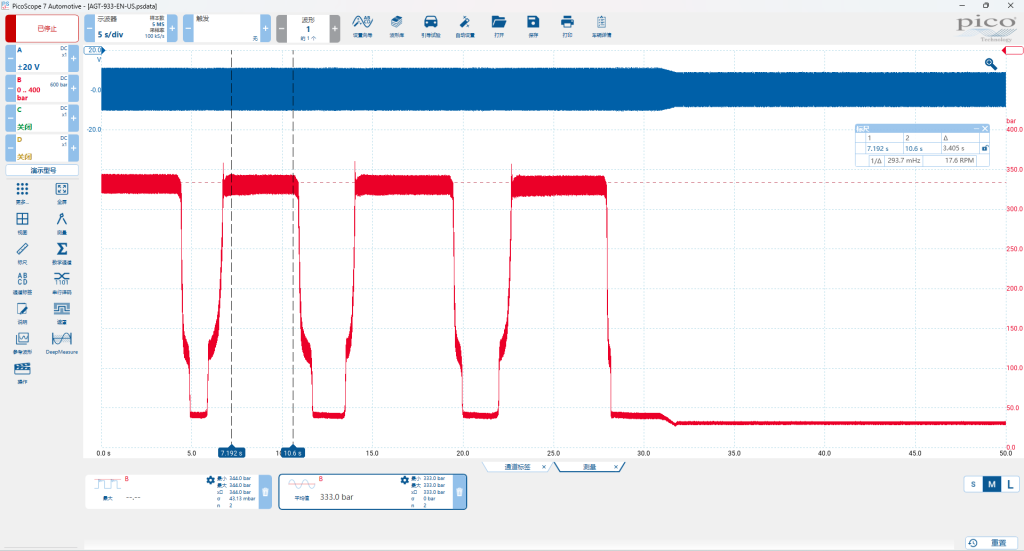Select the Rulers tool icon
The image size is (1024, 551).
(x=22, y=252)
